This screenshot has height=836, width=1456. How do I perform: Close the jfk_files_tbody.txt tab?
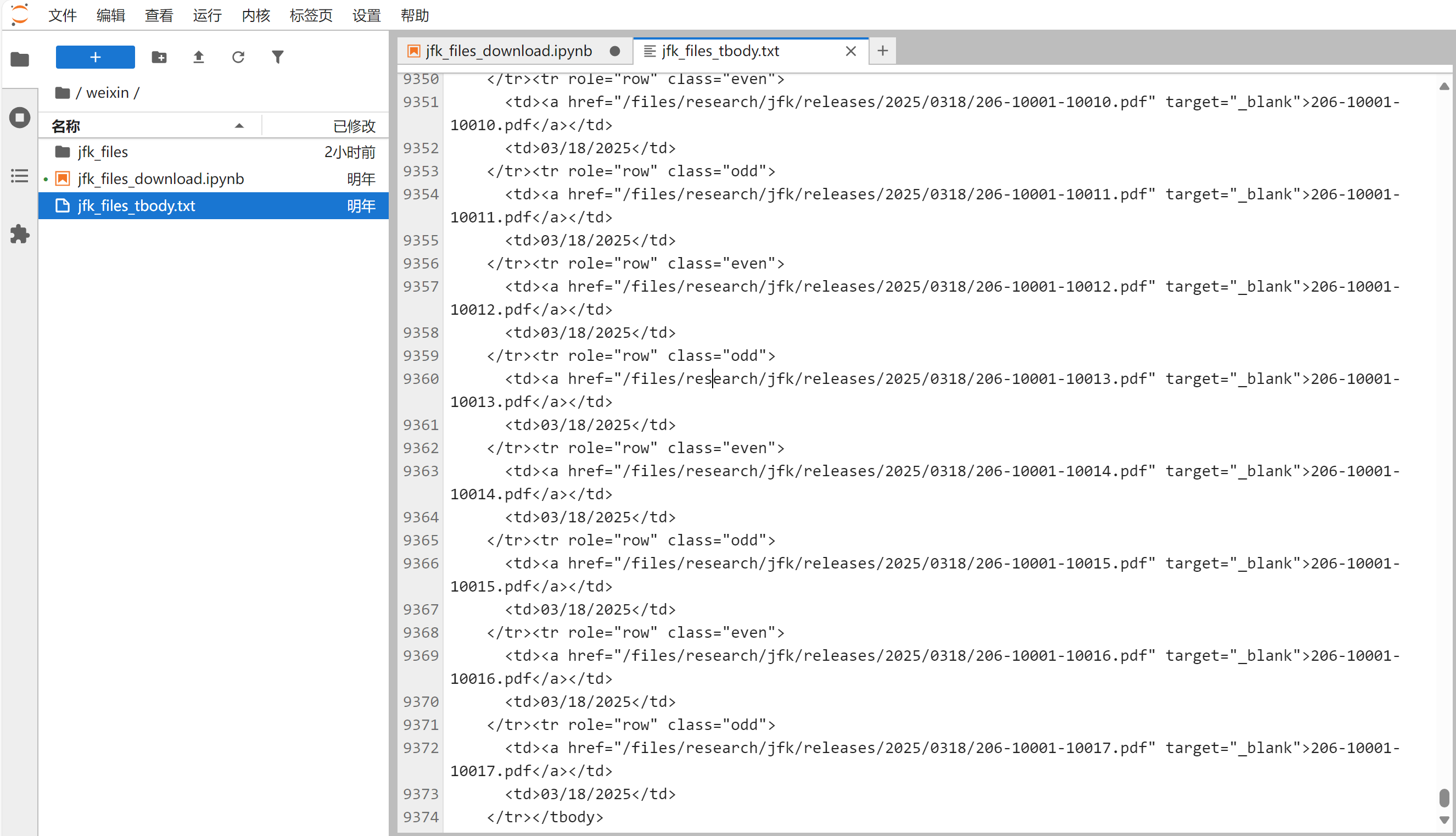(x=851, y=51)
